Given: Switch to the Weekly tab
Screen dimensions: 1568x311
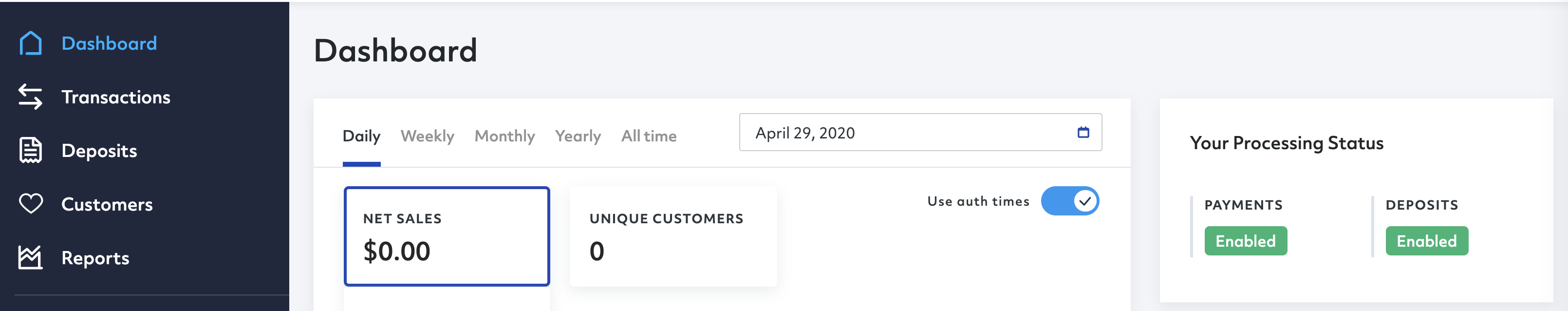Looking at the screenshot, I should (x=428, y=136).
